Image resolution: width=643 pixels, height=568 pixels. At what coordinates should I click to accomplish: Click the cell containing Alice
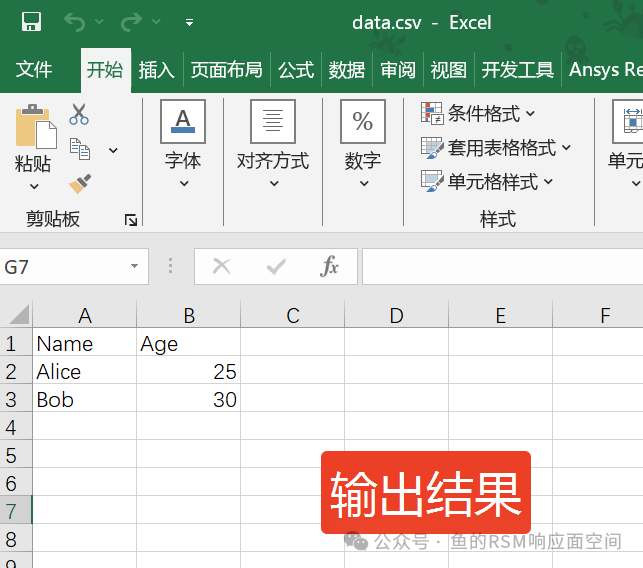[84, 371]
